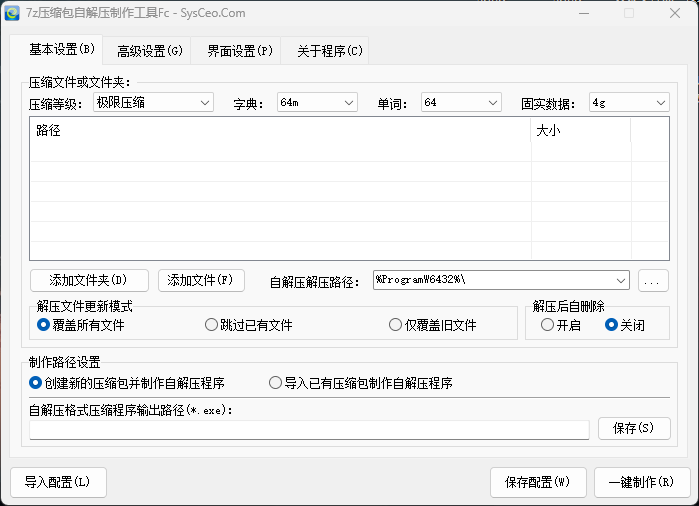Choose 创建新的压缩包并制作自解压程序 option

[x=127, y=383]
